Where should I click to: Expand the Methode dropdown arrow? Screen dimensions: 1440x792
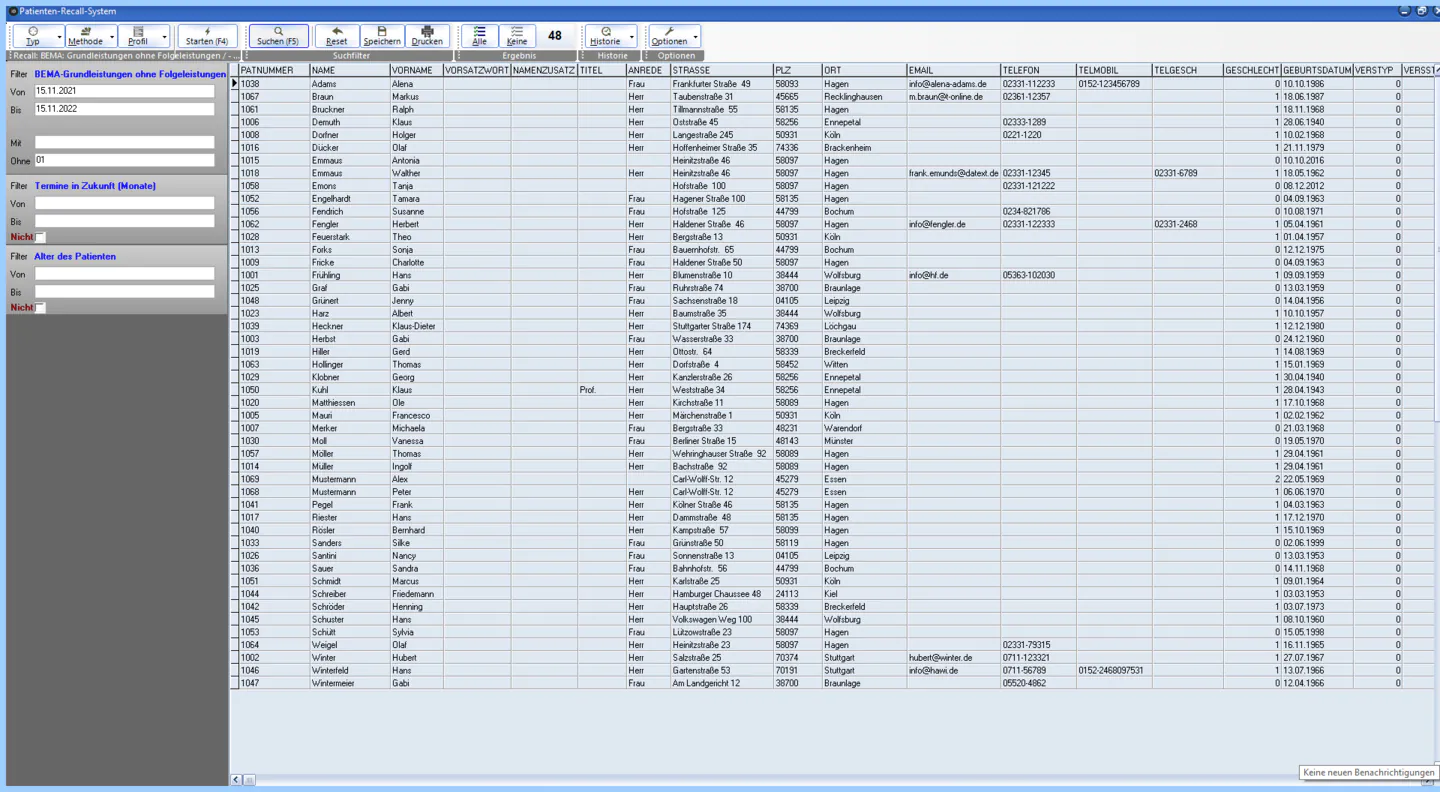coord(112,37)
